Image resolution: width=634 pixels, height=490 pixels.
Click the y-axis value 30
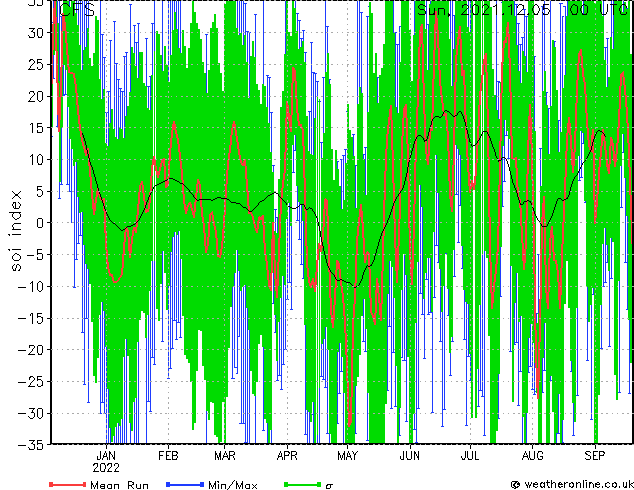(35, 33)
